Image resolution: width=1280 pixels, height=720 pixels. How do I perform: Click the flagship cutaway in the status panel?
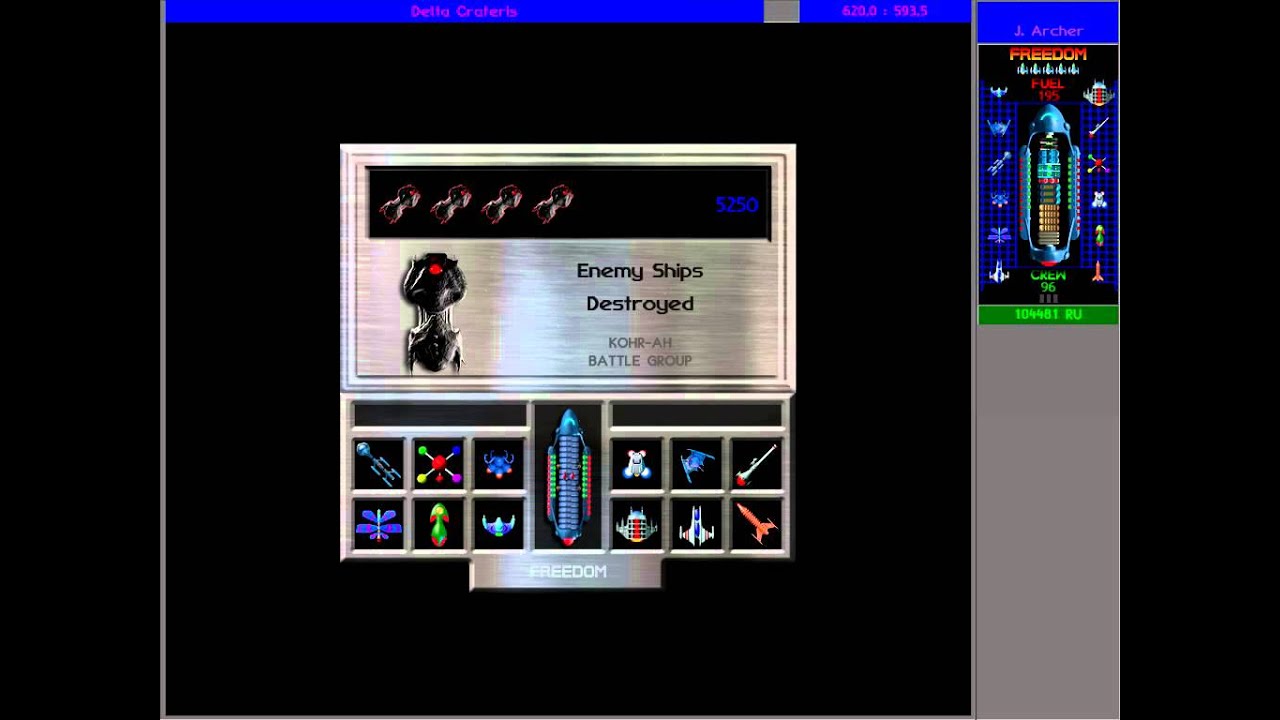1048,187
